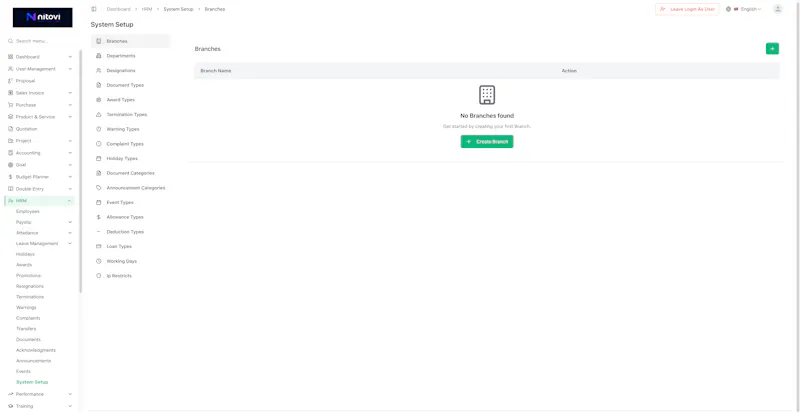
Task: Open Awards in the HRM menu
Action: (x=24, y=265)
